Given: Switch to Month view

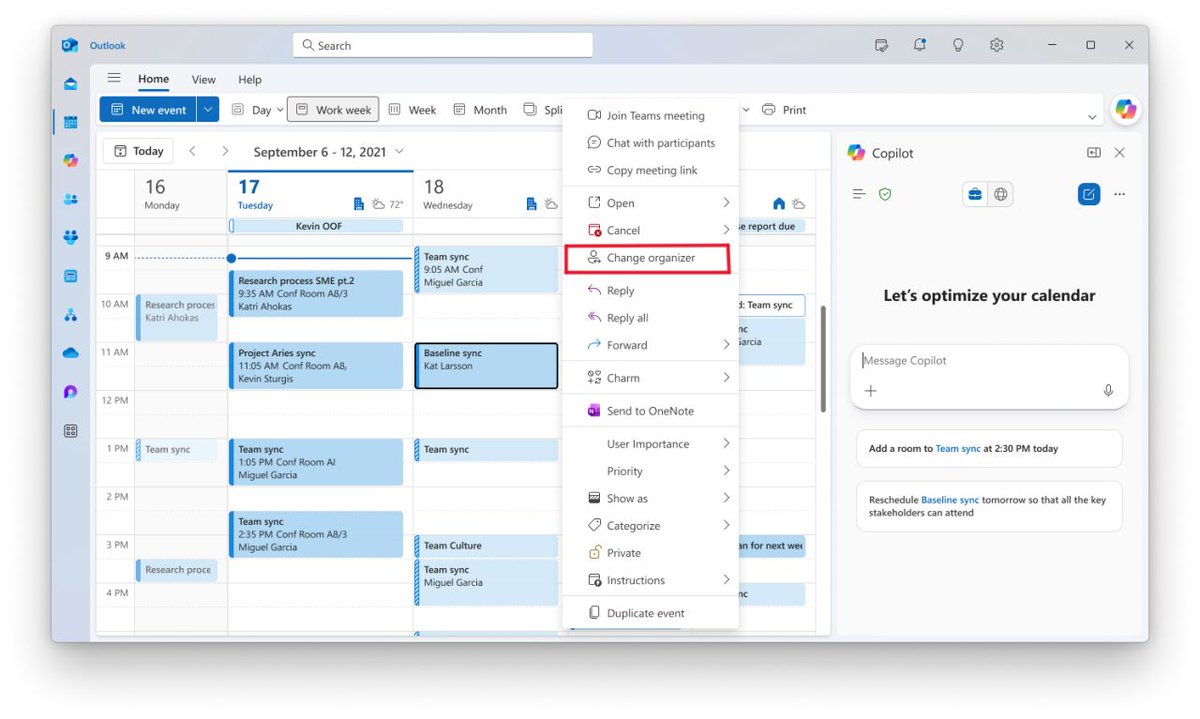Looking at the screenshot, I should pyautogui.click(x=480, y=110).
